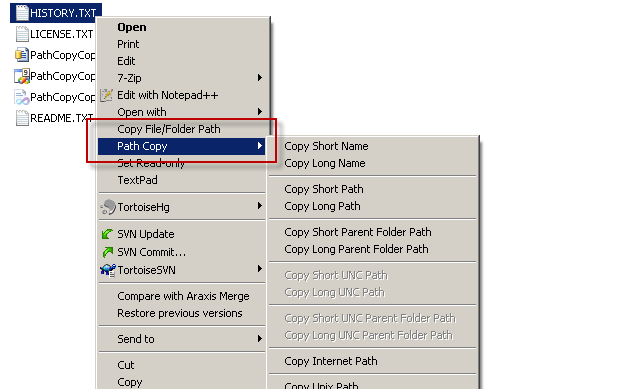Image resolution: width=620 pixels, height=389 pixels.
Task: Choose Copy Short Name
Action: 326,146
